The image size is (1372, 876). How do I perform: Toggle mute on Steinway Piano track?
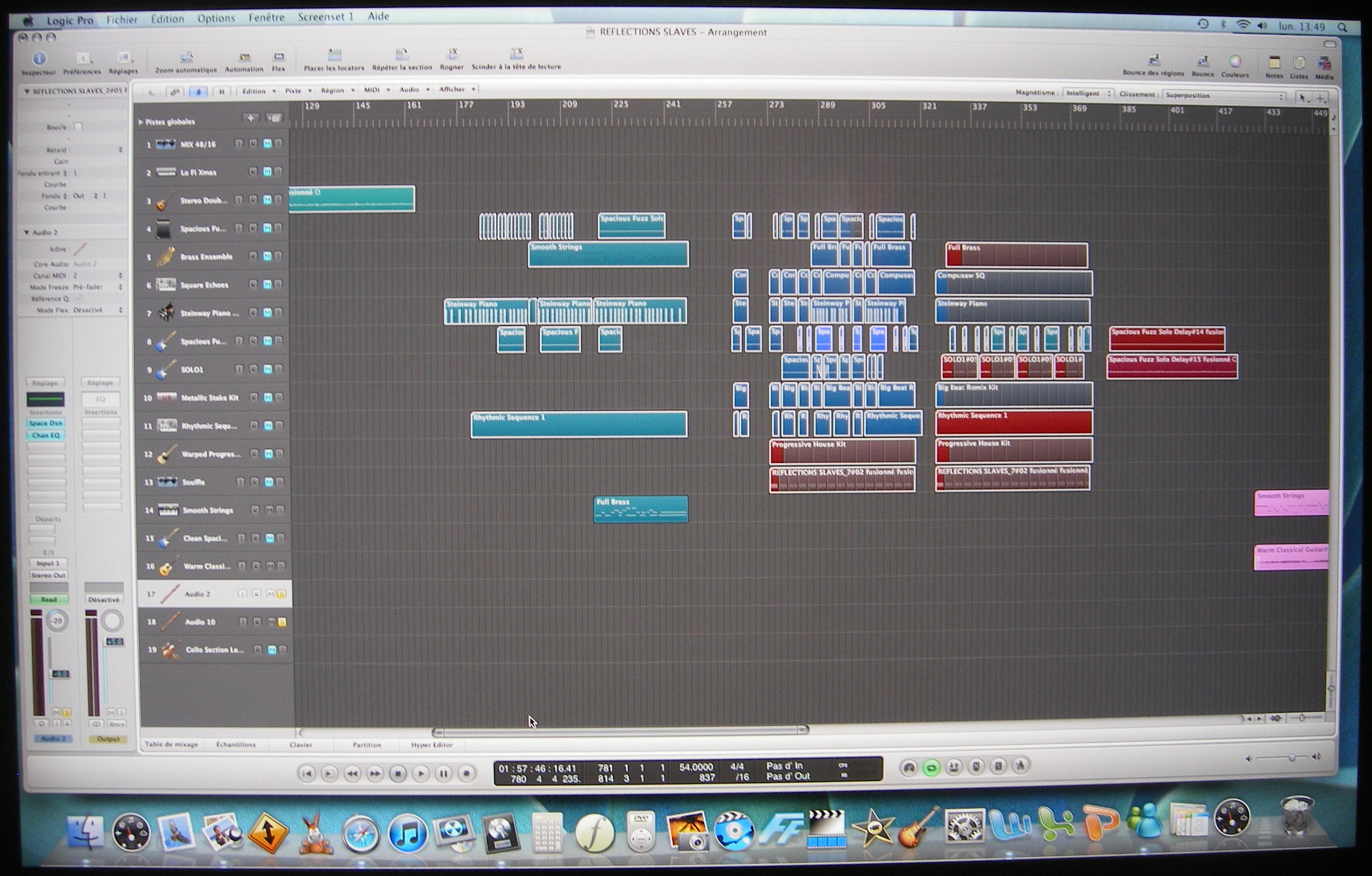(266, 312)
